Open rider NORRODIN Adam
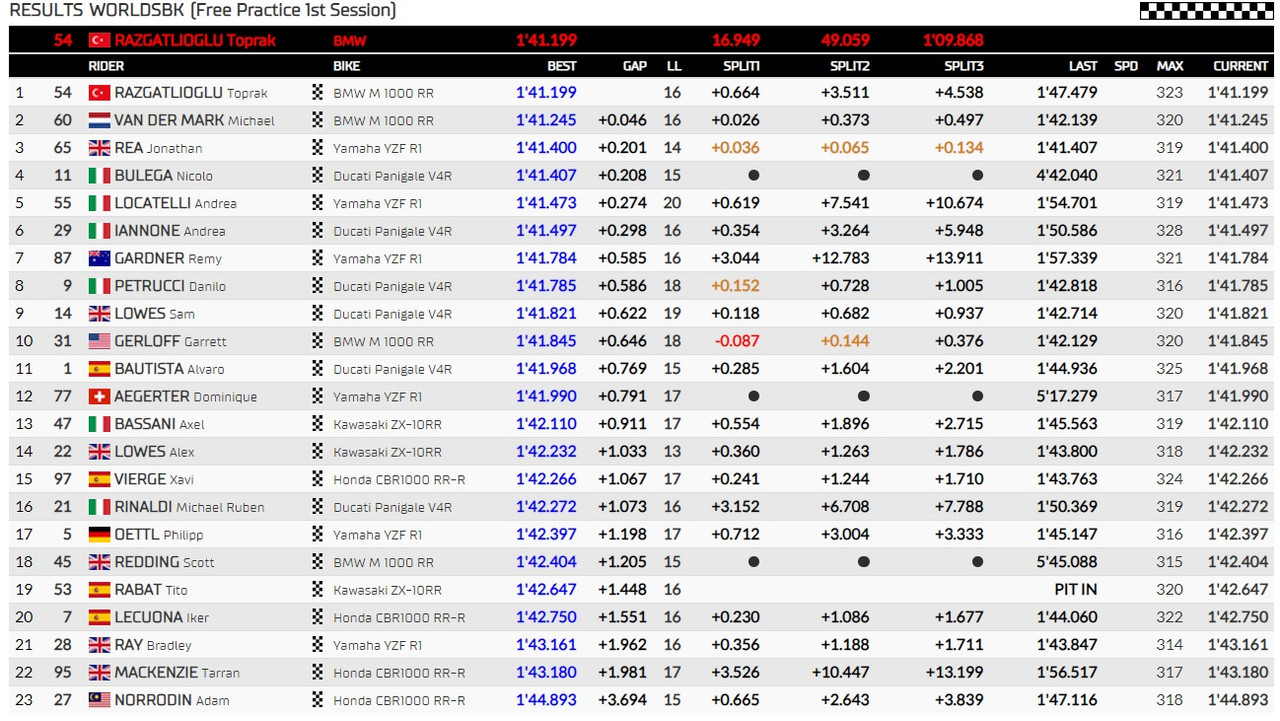Image resolution: width=1280 pixels, height=721 pixels. point(172,700)
